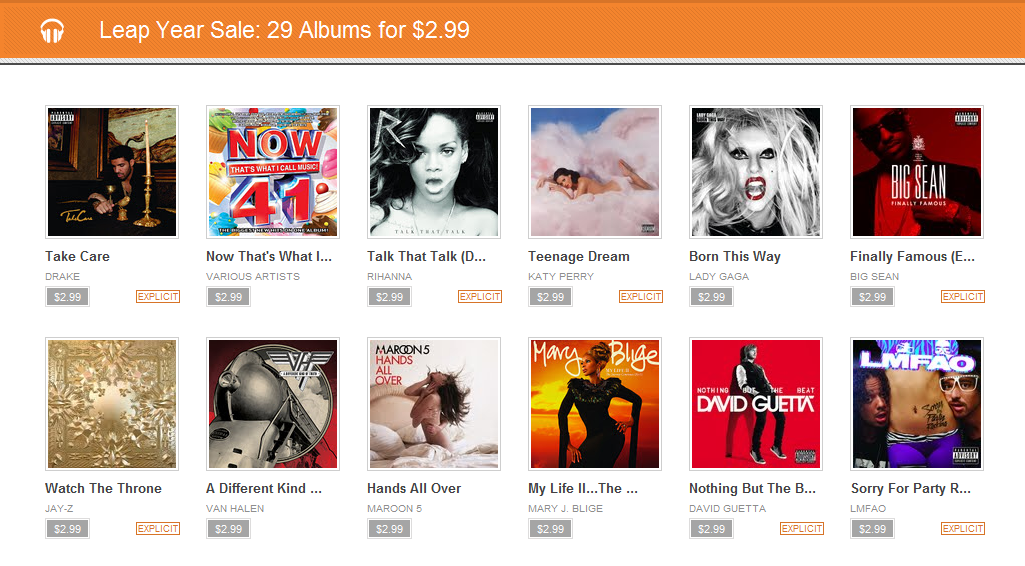Click $2.99 price under Hands All Over

390,529
